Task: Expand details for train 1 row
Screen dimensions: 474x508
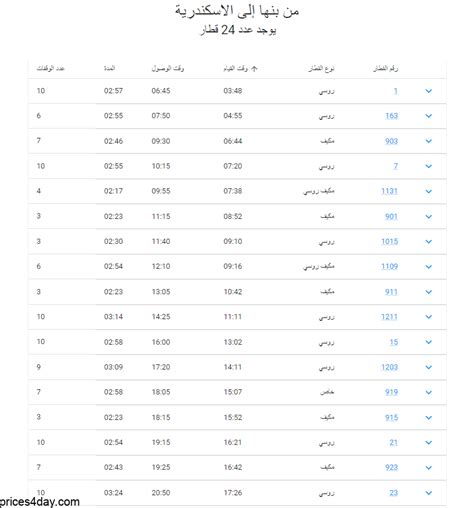Action: [428, 91]
